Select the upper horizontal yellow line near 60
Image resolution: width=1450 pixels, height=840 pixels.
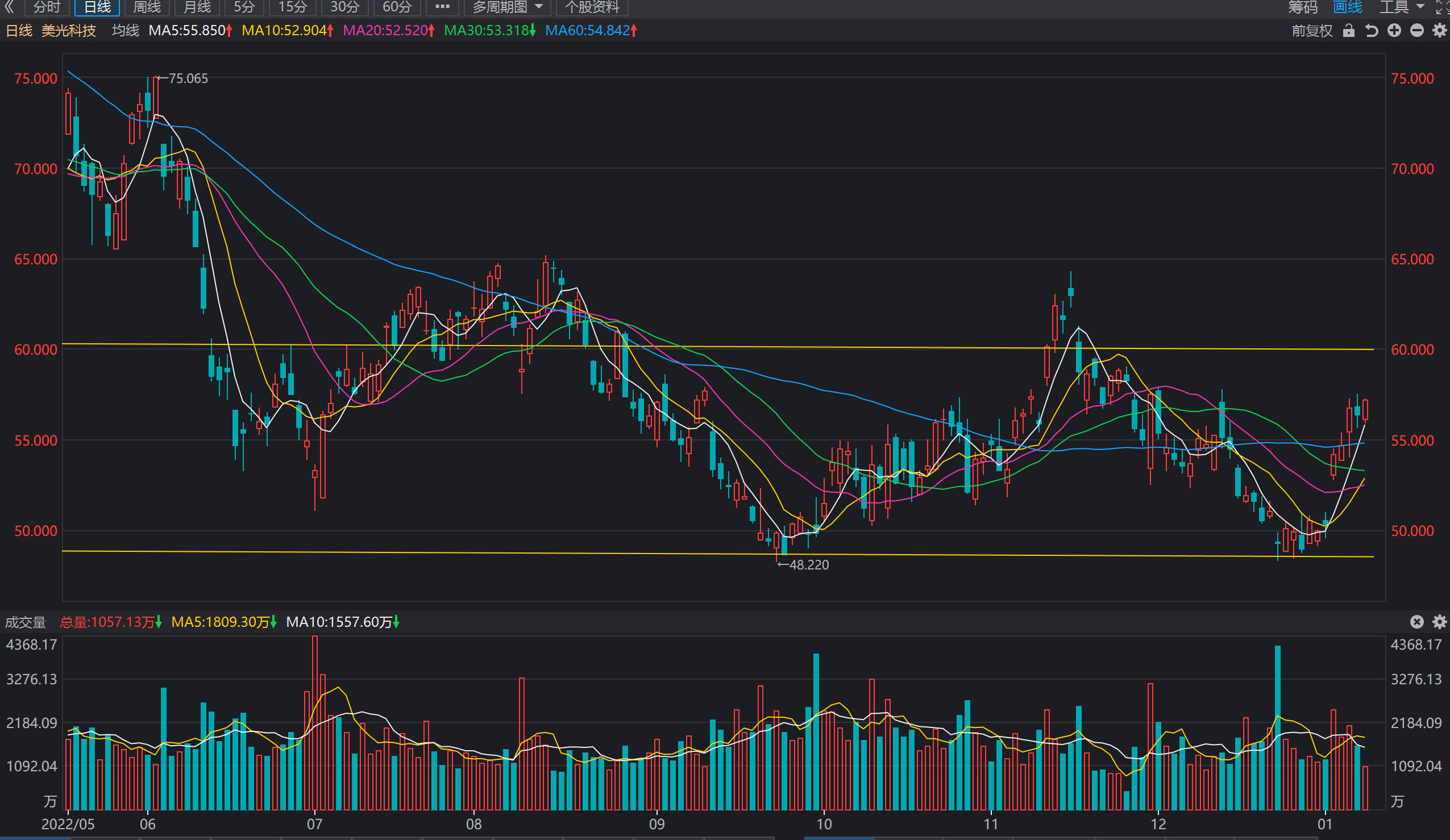point(718,347)
